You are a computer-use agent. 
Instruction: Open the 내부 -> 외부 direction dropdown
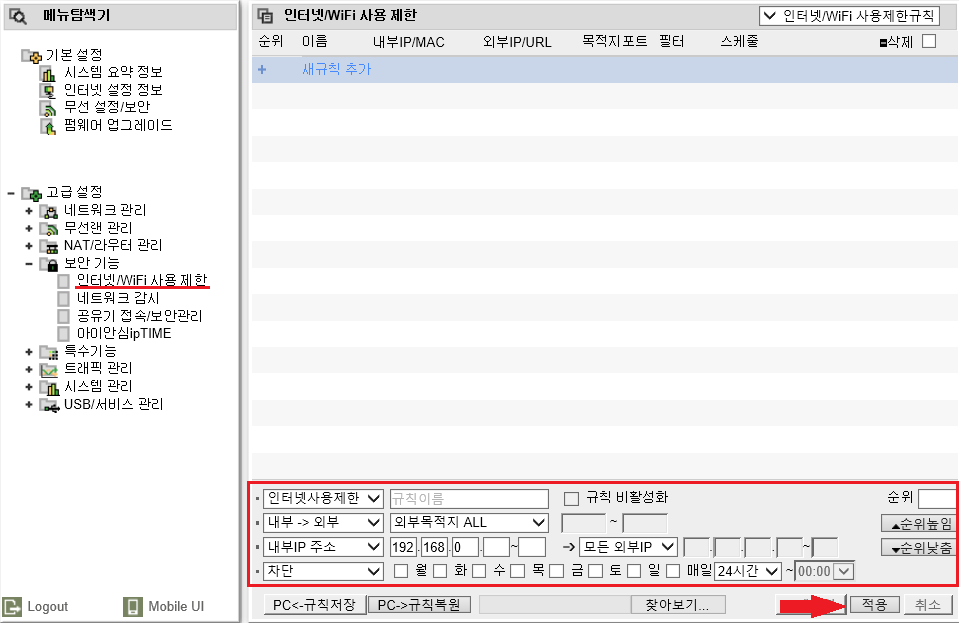coord(323,523)
